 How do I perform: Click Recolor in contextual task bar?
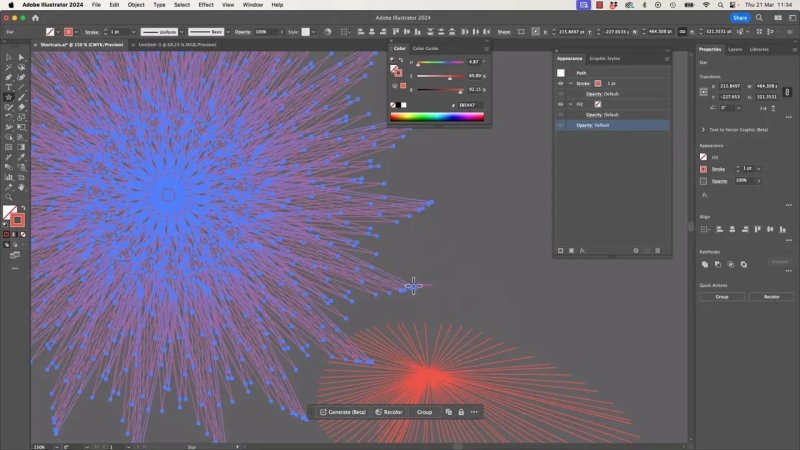pyautogui.click(x=389, y=412)
